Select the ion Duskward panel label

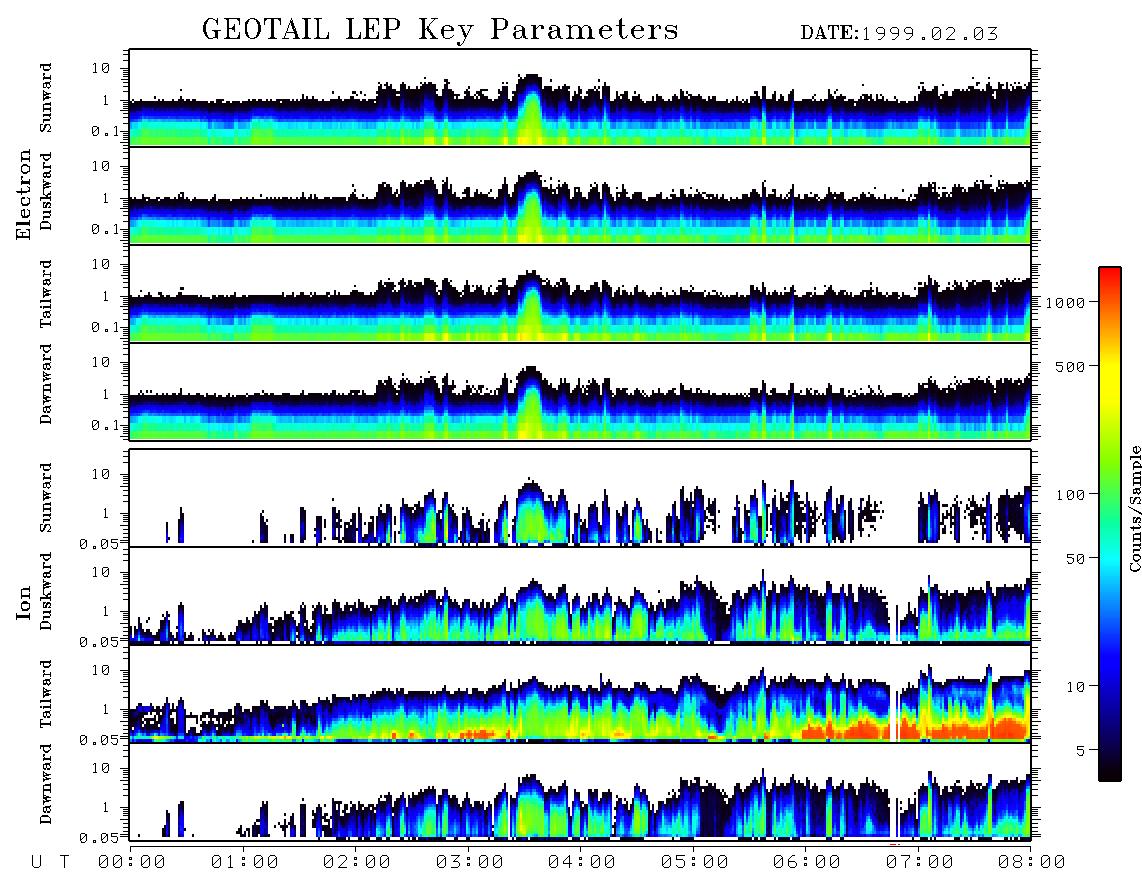(46, 591)
